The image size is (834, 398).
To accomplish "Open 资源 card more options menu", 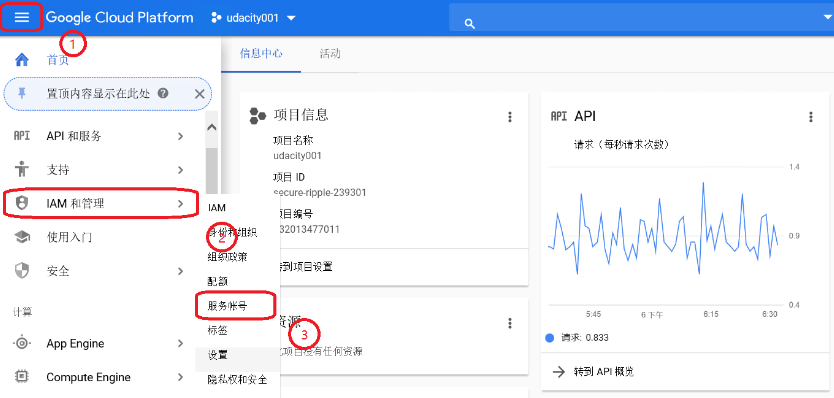I will (510, 323).
